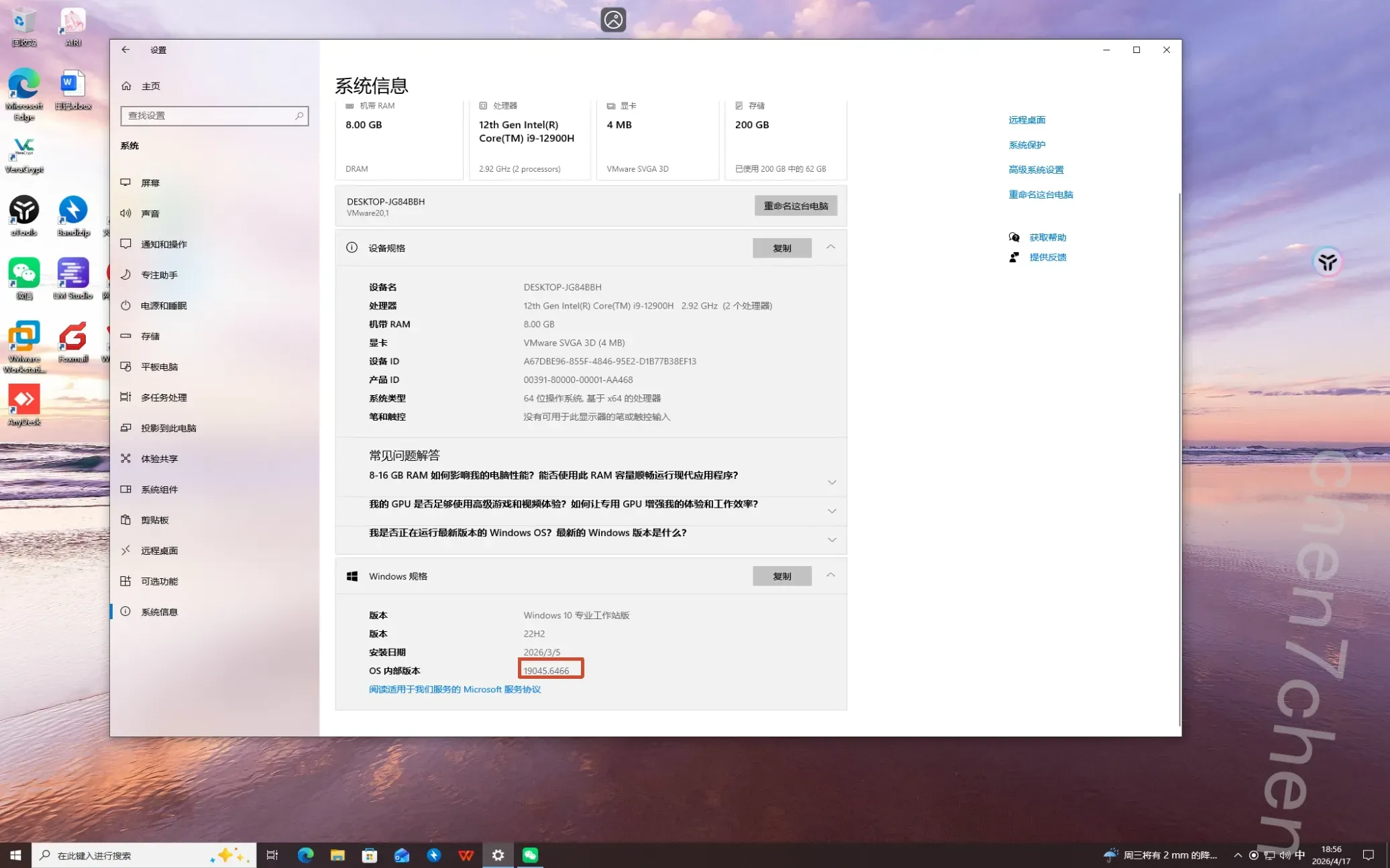This screenshot has height=868, width=1390.
Task: Click the search magnifier in the 查找设置 box
Action: tap(299, 115)
